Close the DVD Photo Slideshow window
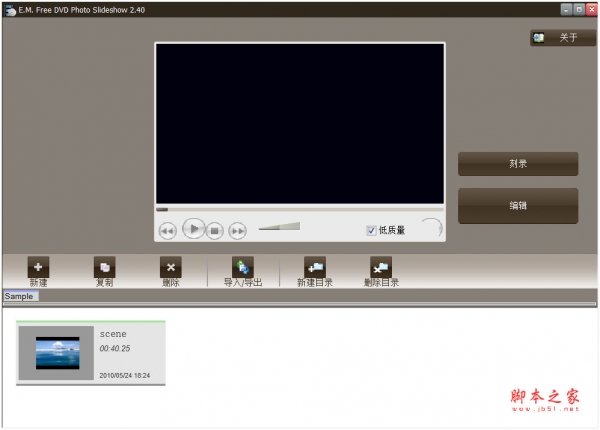Image resolution: width=600 pixels, height=430 pixels. click(x=592, y=10)
